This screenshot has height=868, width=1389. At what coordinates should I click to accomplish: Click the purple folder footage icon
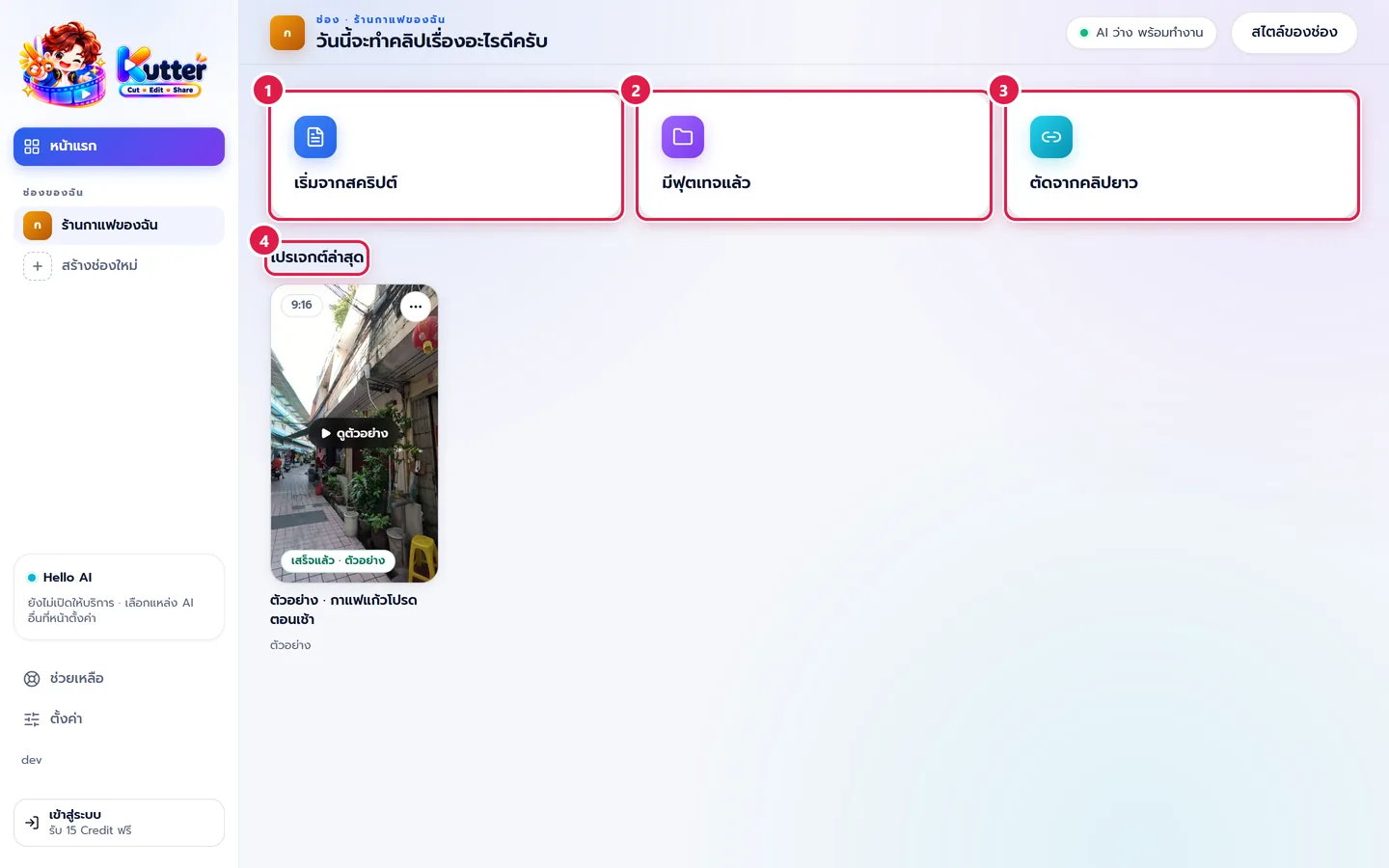pos(683,137)
